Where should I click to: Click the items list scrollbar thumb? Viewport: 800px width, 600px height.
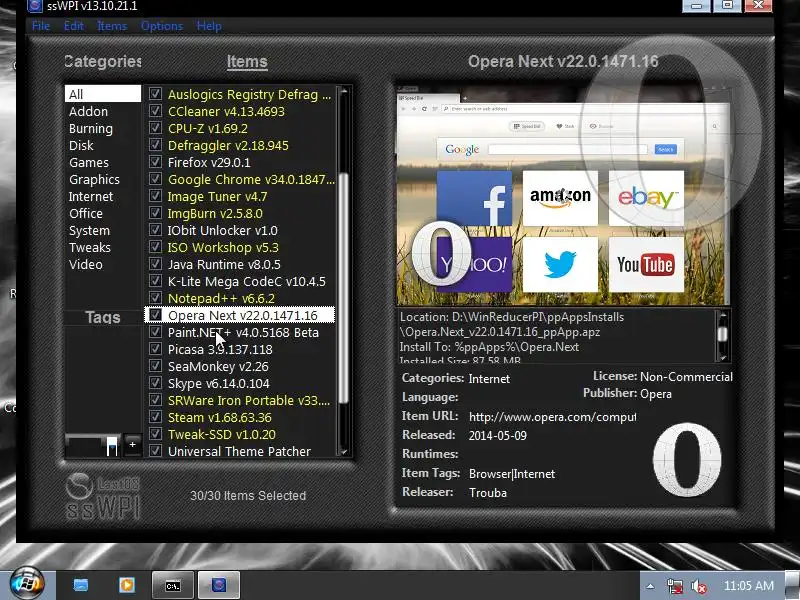coord(343,288)
